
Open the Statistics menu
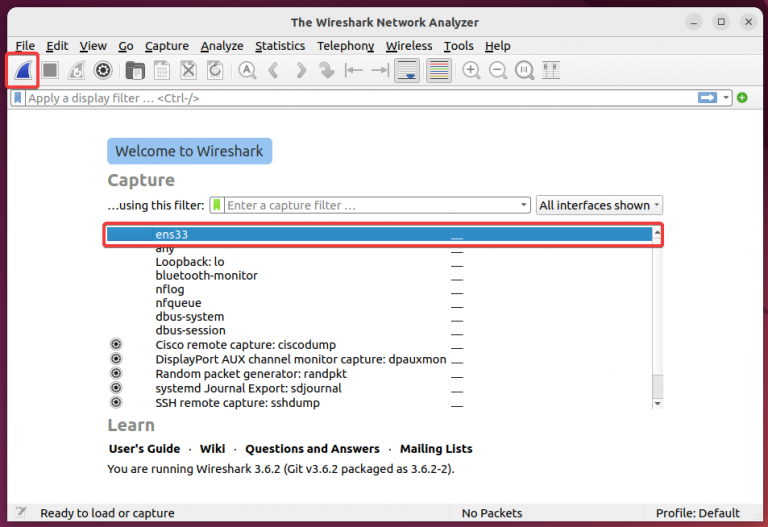tap(280, 46)
